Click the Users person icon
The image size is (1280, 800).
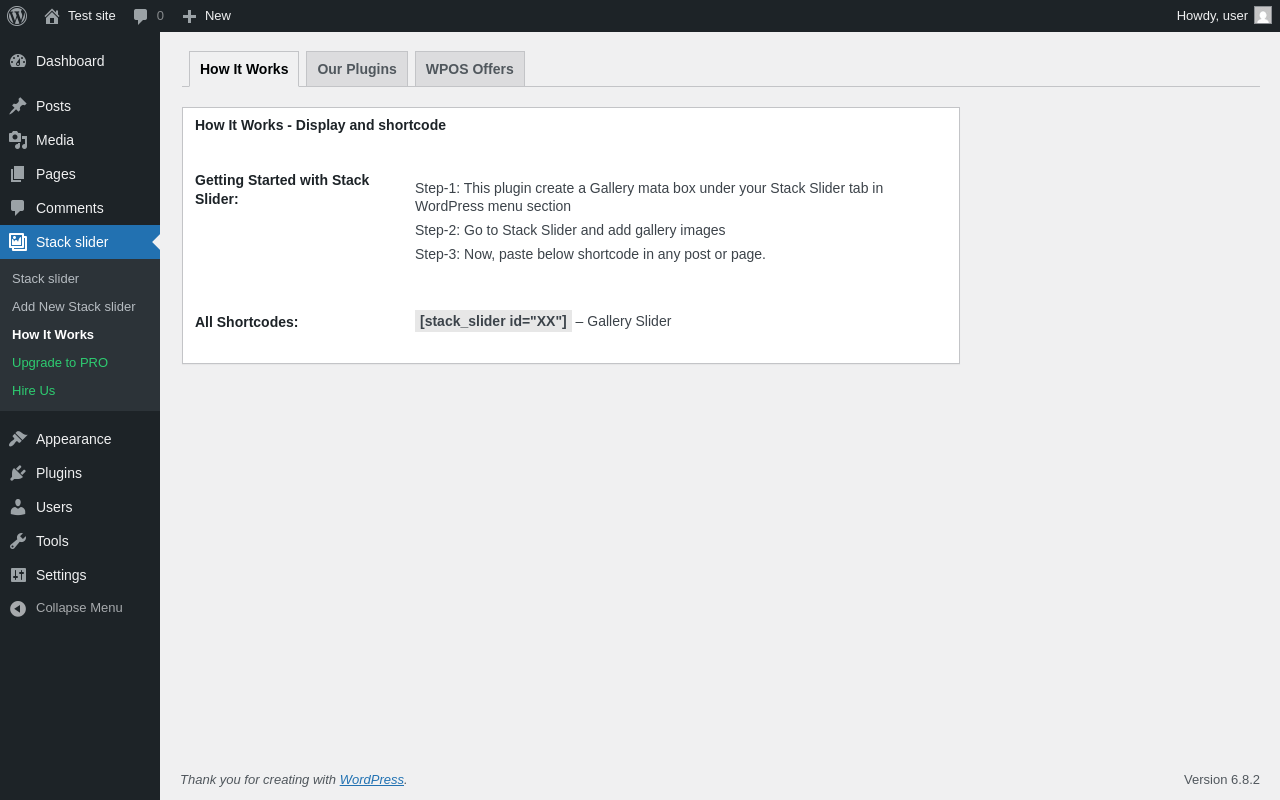tap(18, 507)
